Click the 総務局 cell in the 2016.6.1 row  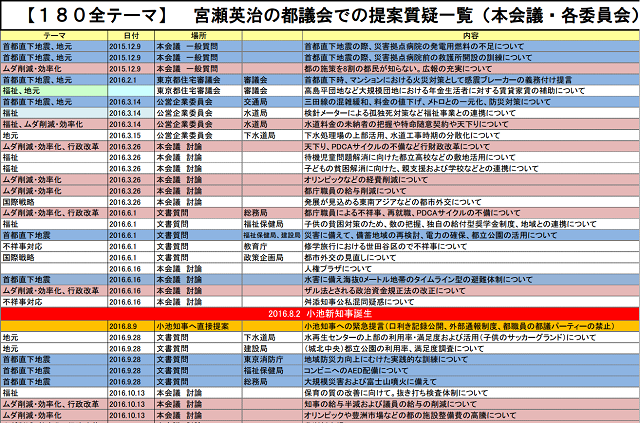(272, 213)
